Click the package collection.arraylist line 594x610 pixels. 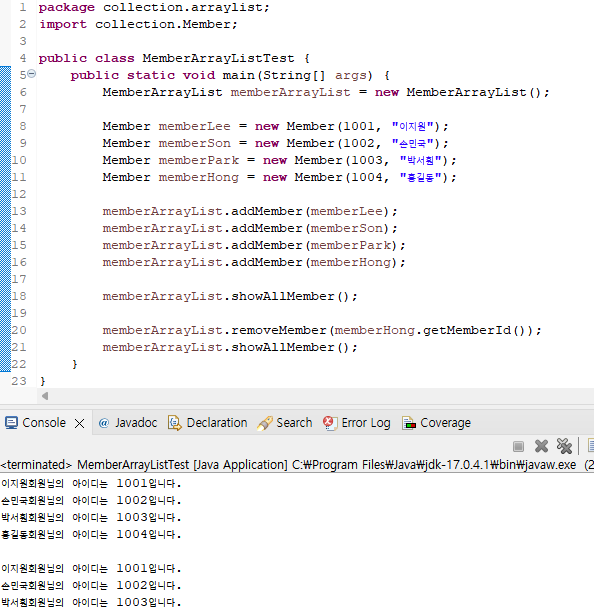point(154,7)
